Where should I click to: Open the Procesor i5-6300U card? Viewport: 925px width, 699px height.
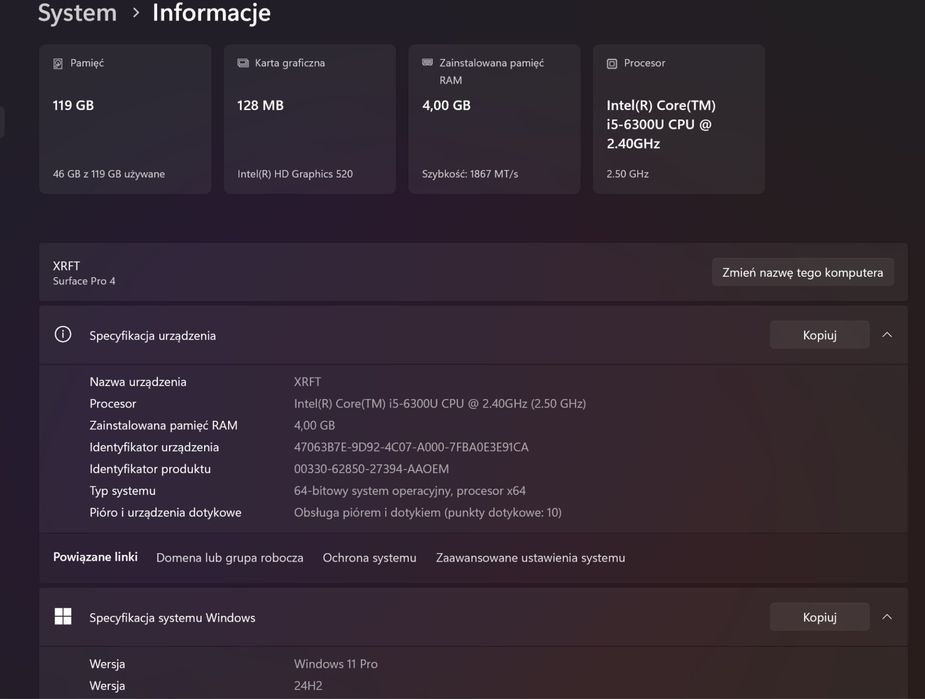coord(679,119)
